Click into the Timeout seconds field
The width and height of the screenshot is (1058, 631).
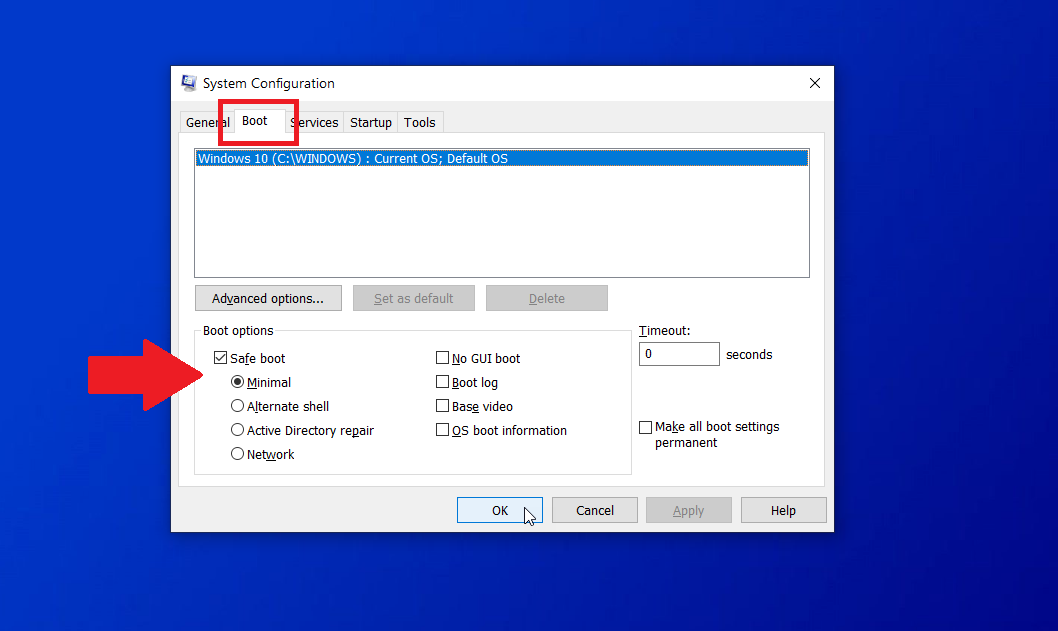tap(679, 354)
